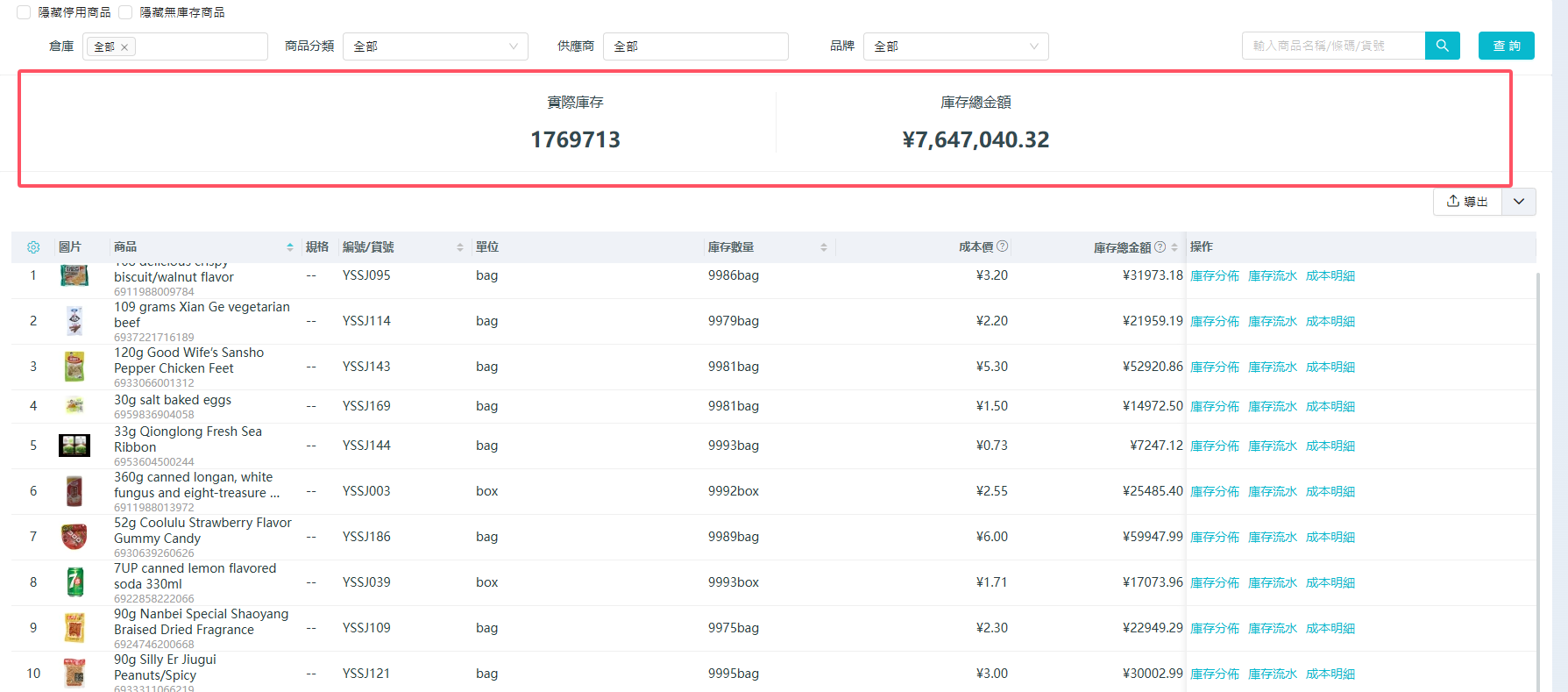This screenshot has width=1568, height=692.
Task: Click the magnifier search icon button
Action: (1442, 46)
